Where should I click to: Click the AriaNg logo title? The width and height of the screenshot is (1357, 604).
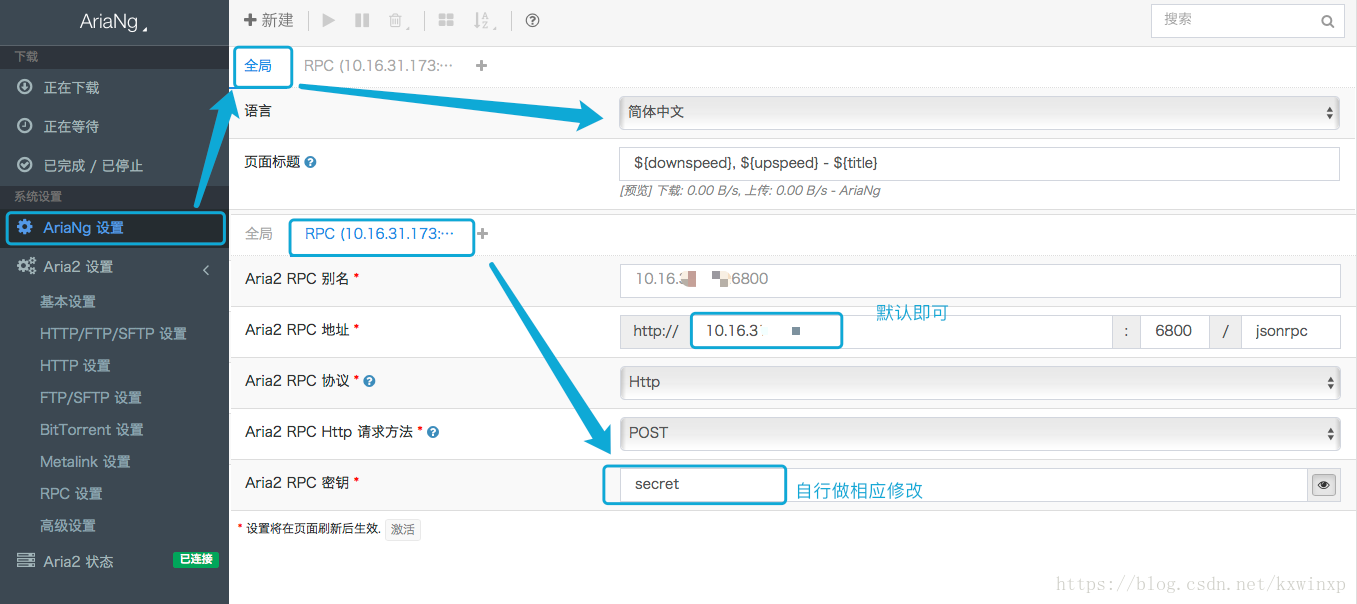(x=109, y=22)
